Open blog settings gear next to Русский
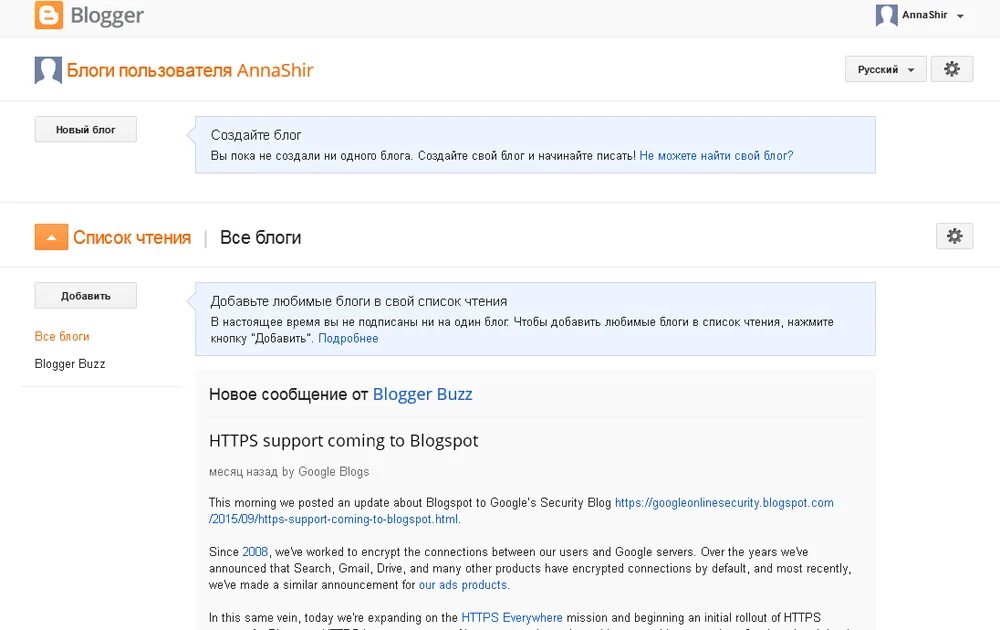 [x=952, y=69]
